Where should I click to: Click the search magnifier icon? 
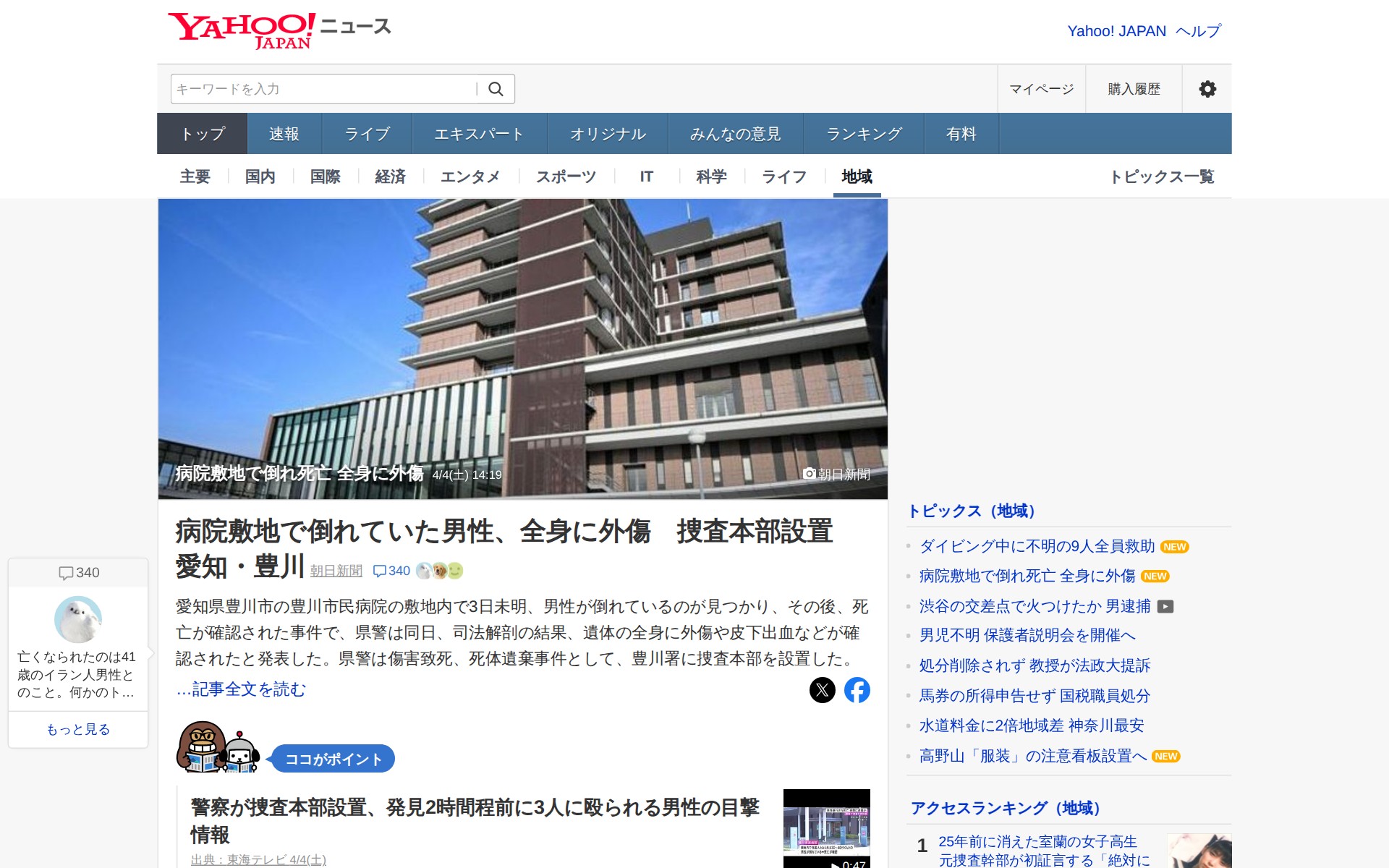tap(496, 89)
